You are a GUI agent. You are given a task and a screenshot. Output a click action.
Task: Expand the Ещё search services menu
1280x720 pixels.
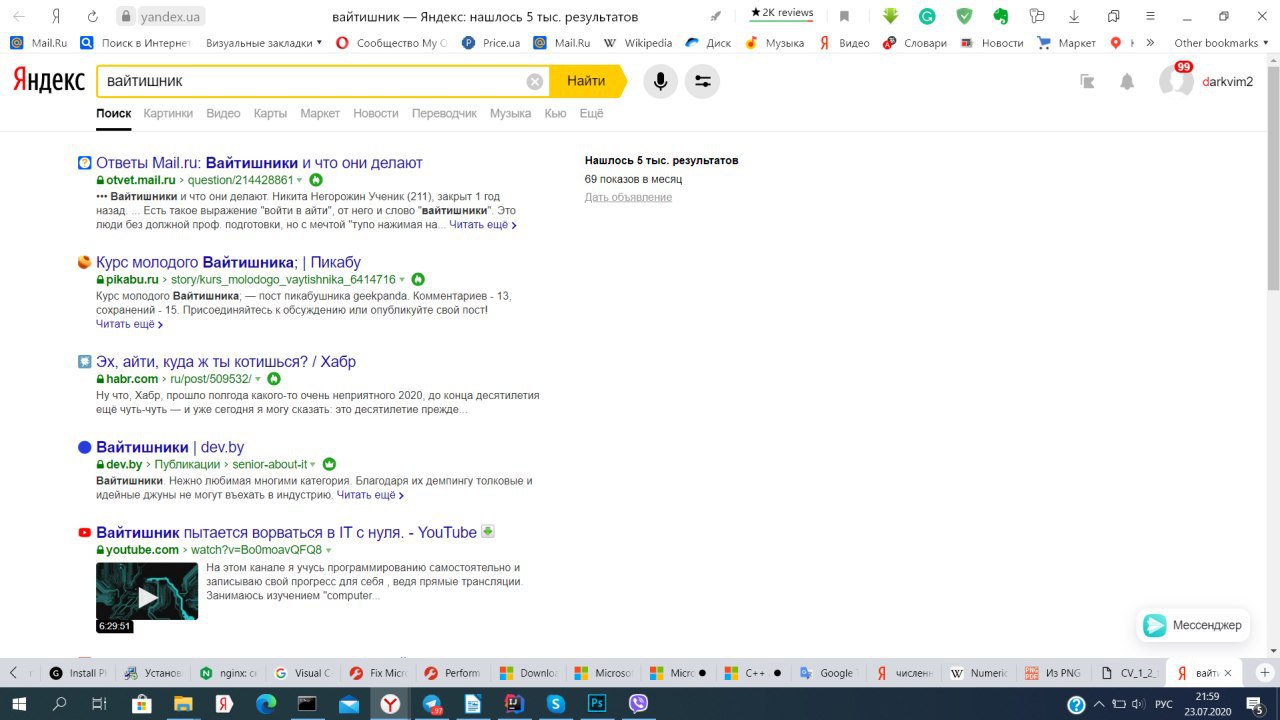pyautogui.click(x=592, y=113)
